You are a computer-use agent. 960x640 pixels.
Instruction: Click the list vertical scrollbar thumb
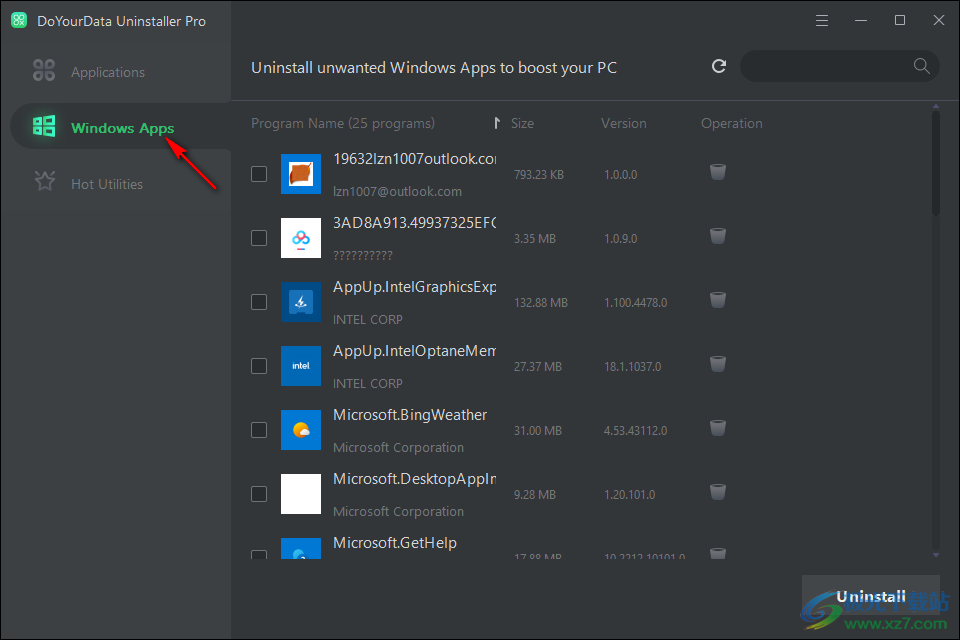click(936, 163)
